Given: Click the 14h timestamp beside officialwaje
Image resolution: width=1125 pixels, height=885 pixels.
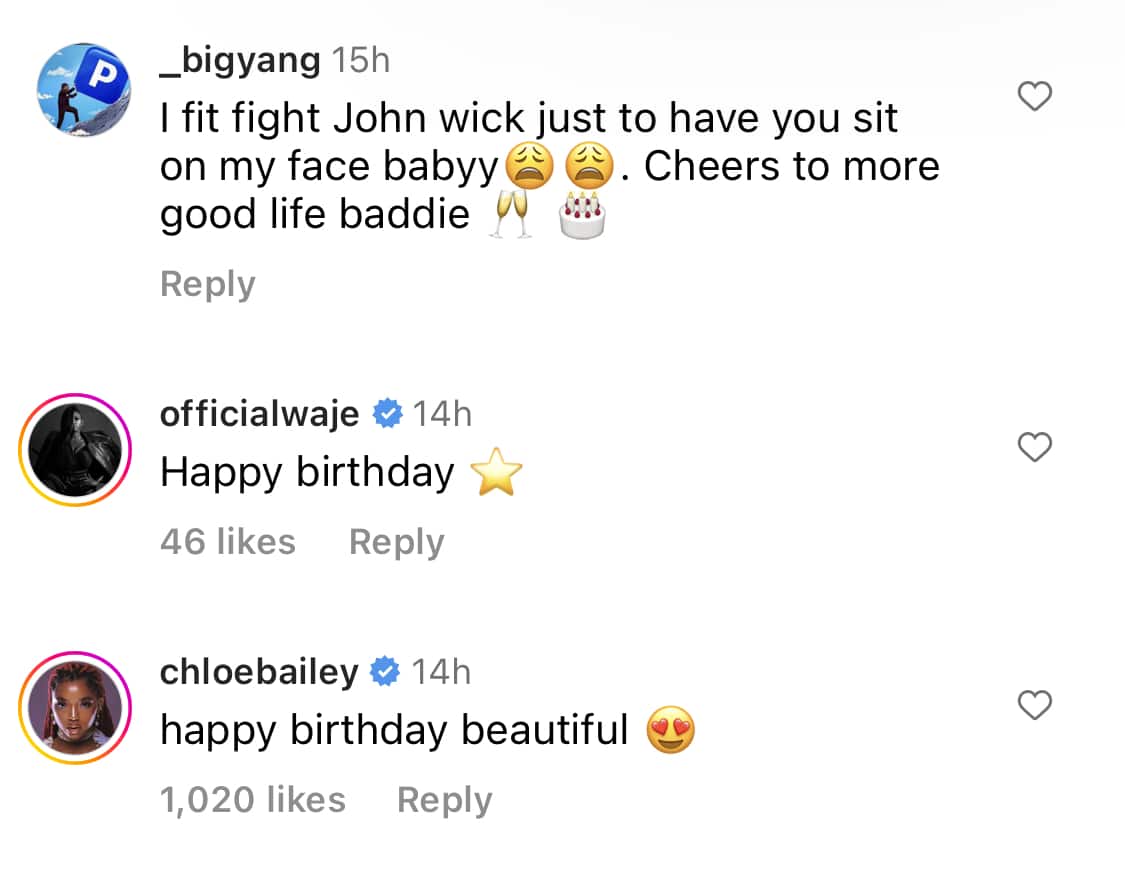Looking at the screenshot, I should pos(442,414).
